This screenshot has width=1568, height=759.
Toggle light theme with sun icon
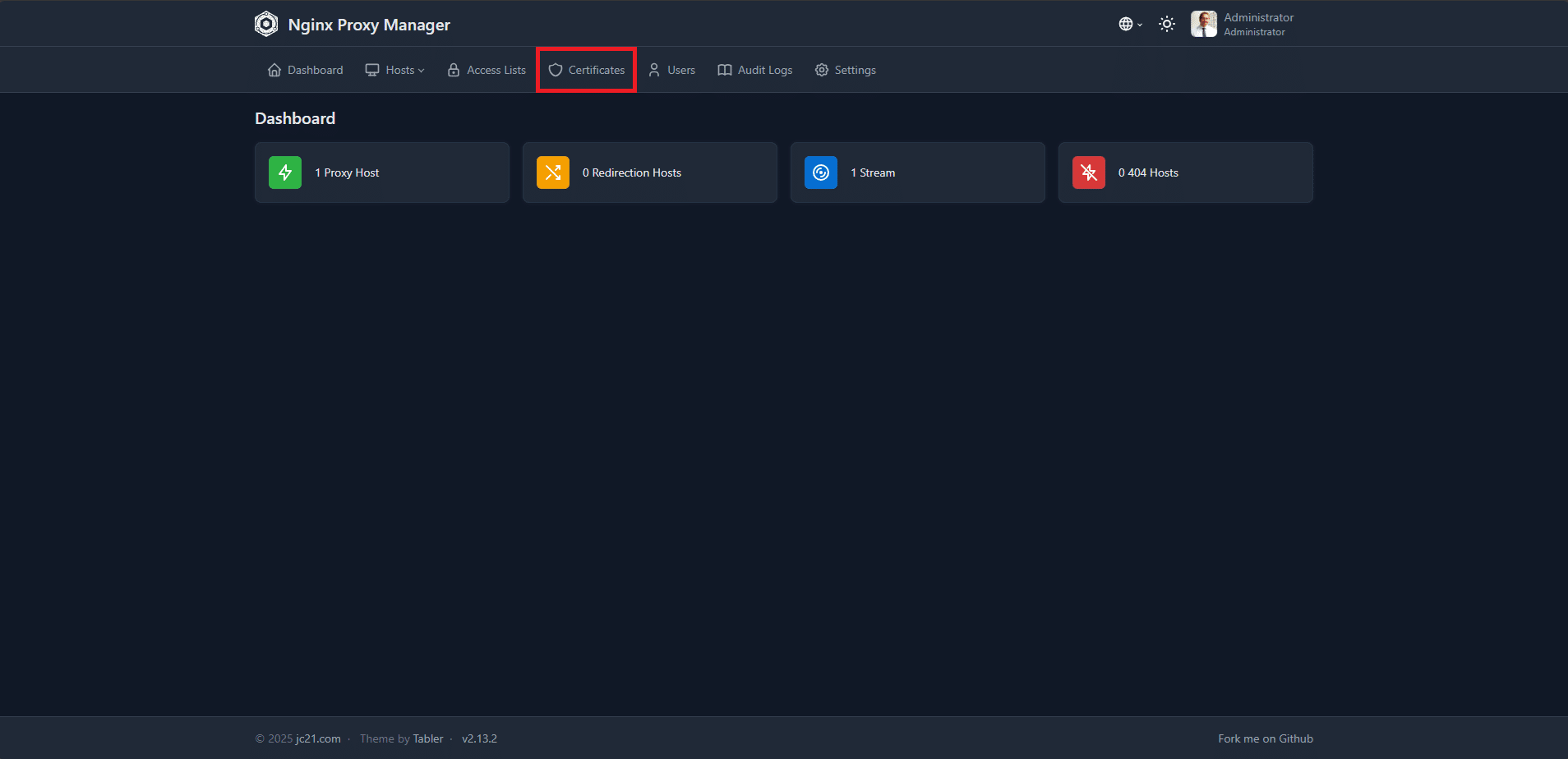1166,24
